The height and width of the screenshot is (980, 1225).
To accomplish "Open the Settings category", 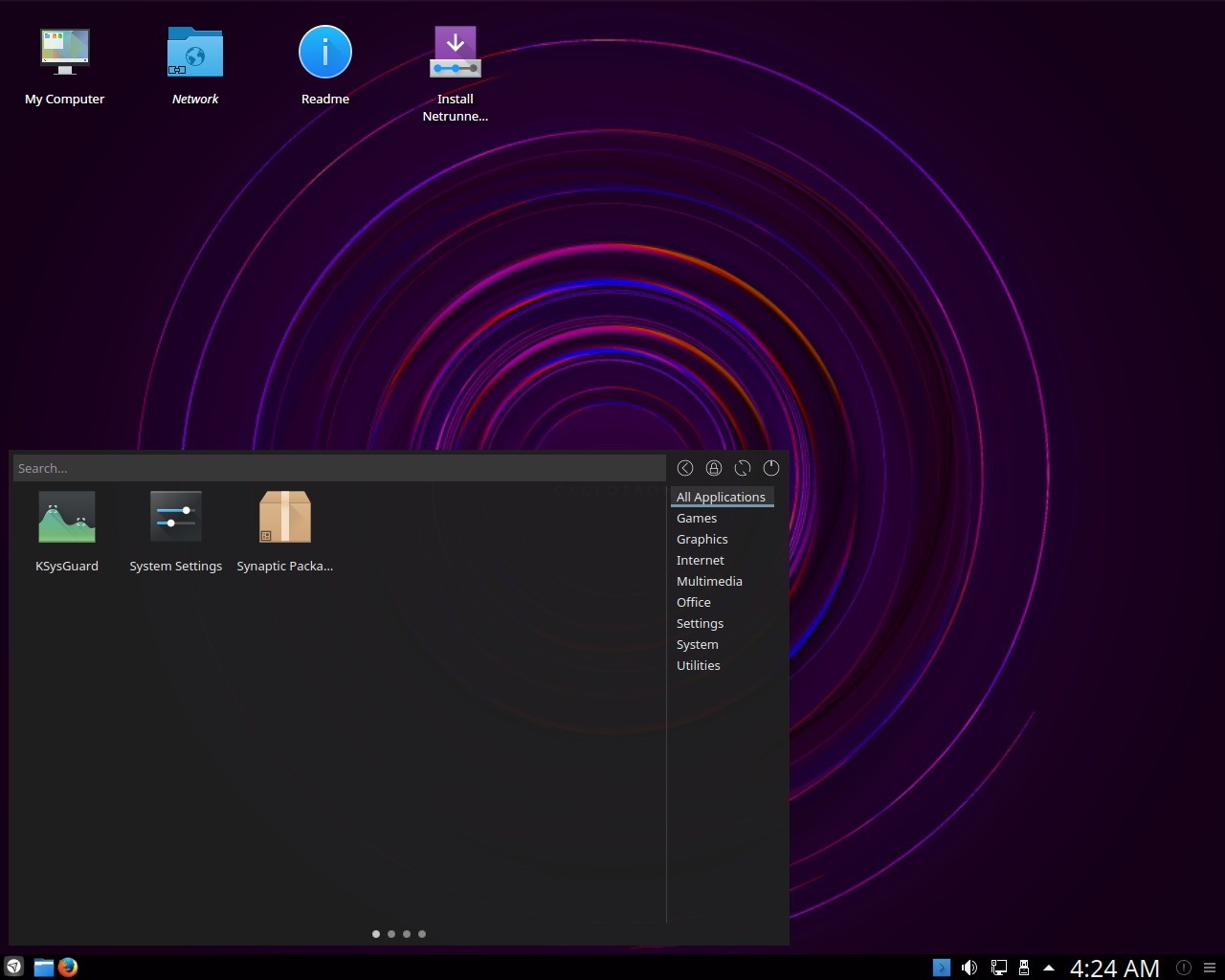I will [700, 623].
